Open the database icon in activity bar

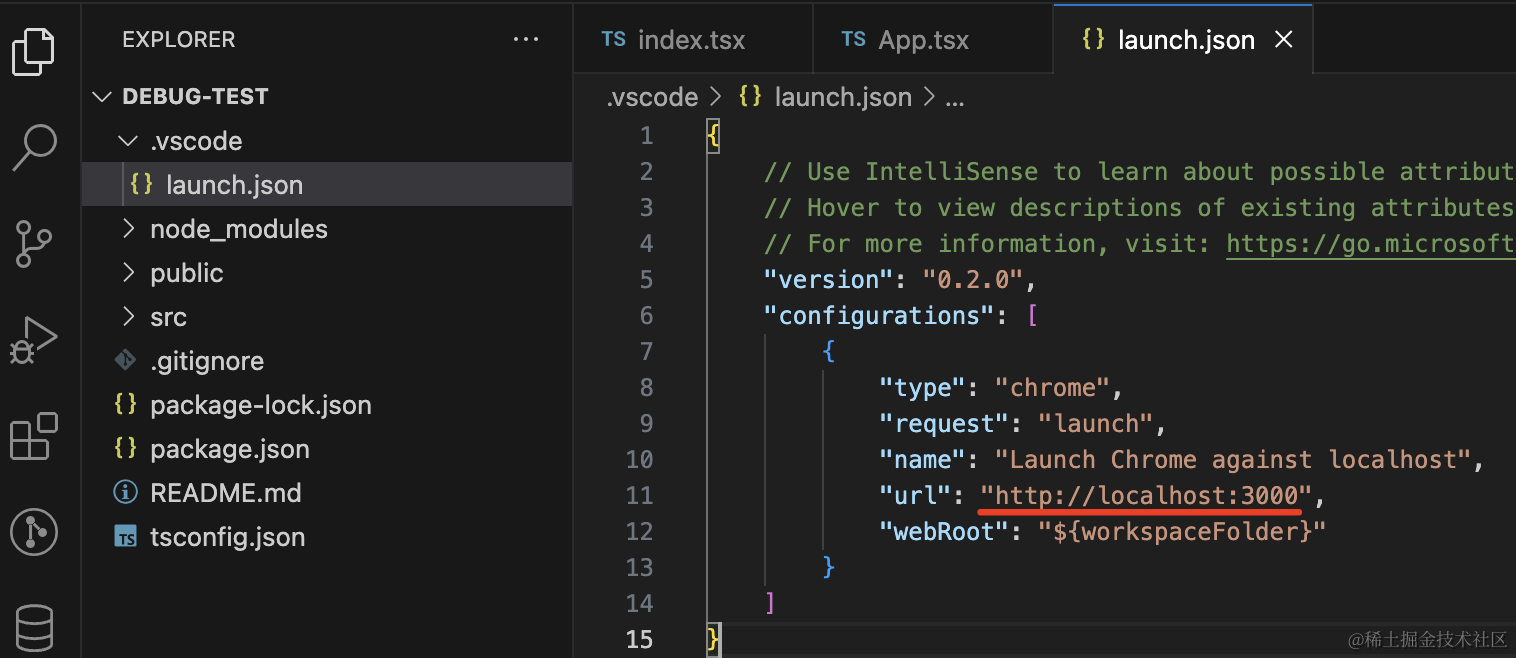33,627
